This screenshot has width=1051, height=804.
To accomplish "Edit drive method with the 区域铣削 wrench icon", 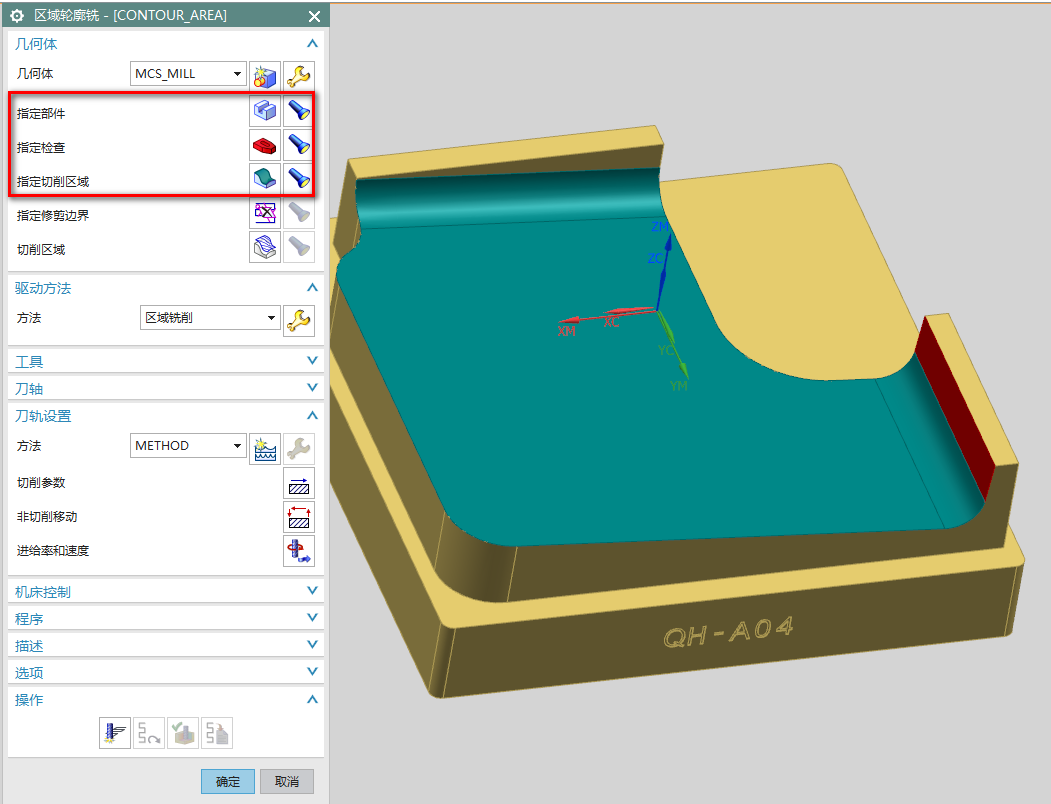I will click(x=299, y=319).
